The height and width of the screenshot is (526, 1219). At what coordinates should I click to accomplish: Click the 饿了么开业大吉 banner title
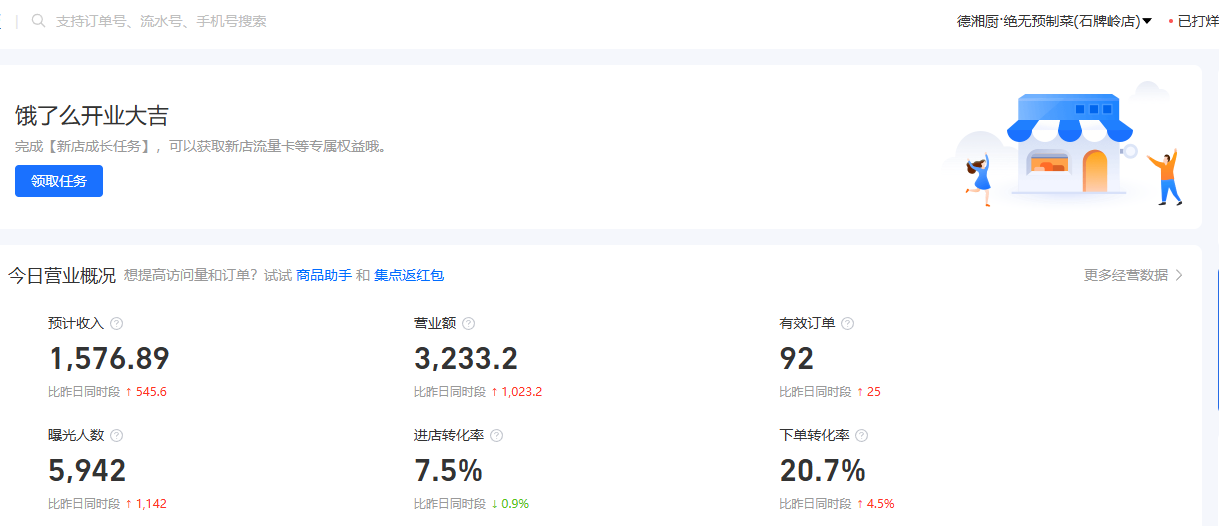(x=91, y=115)
